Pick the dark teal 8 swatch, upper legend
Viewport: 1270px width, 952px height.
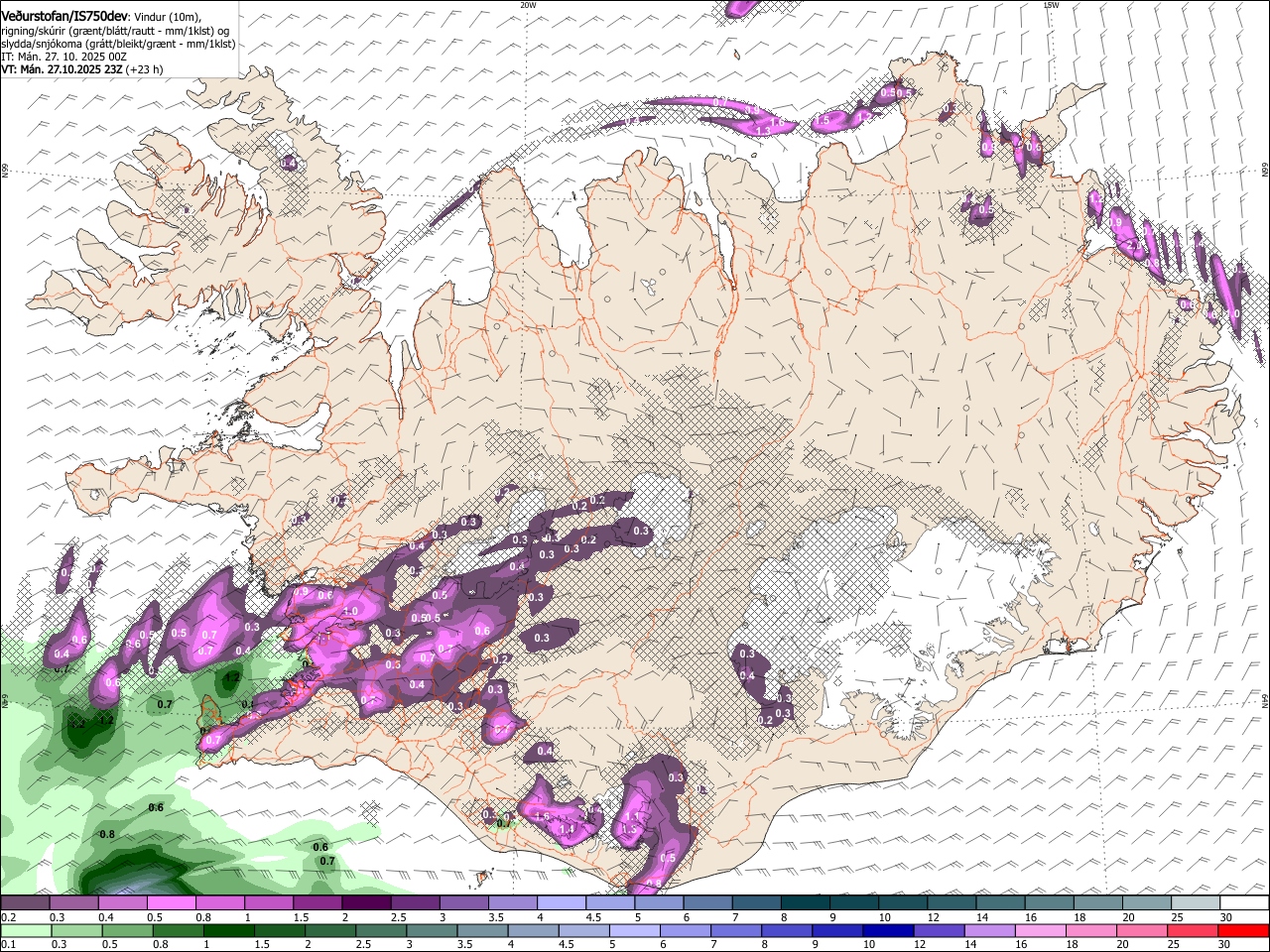804,903
